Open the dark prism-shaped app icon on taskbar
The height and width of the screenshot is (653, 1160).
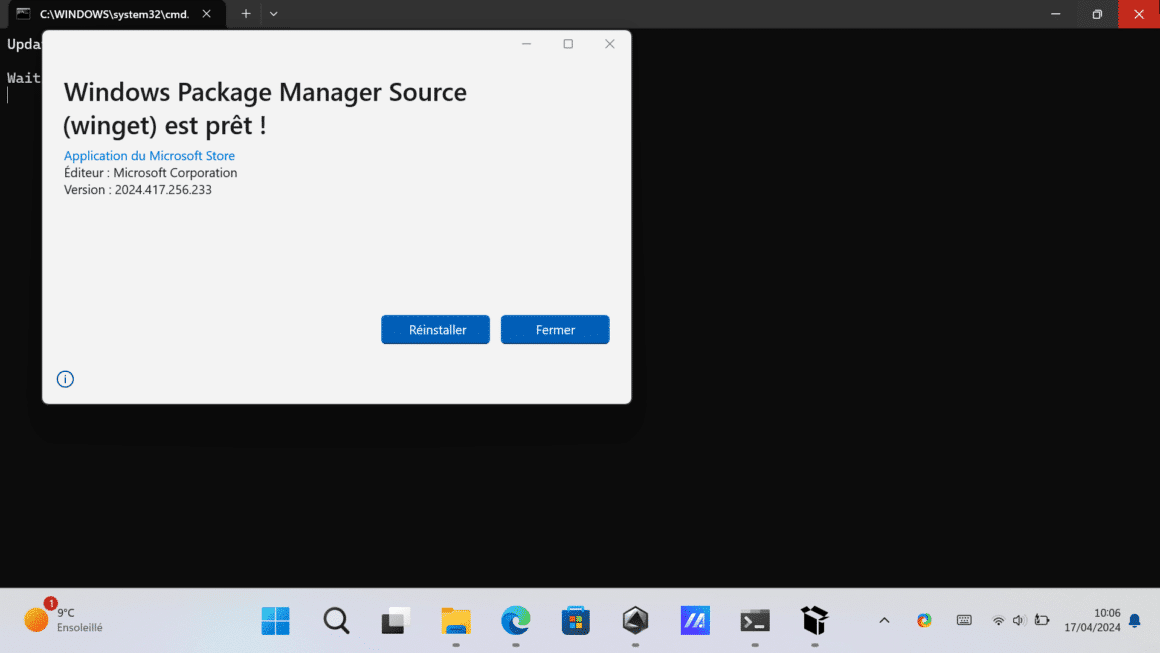[635, 620]
